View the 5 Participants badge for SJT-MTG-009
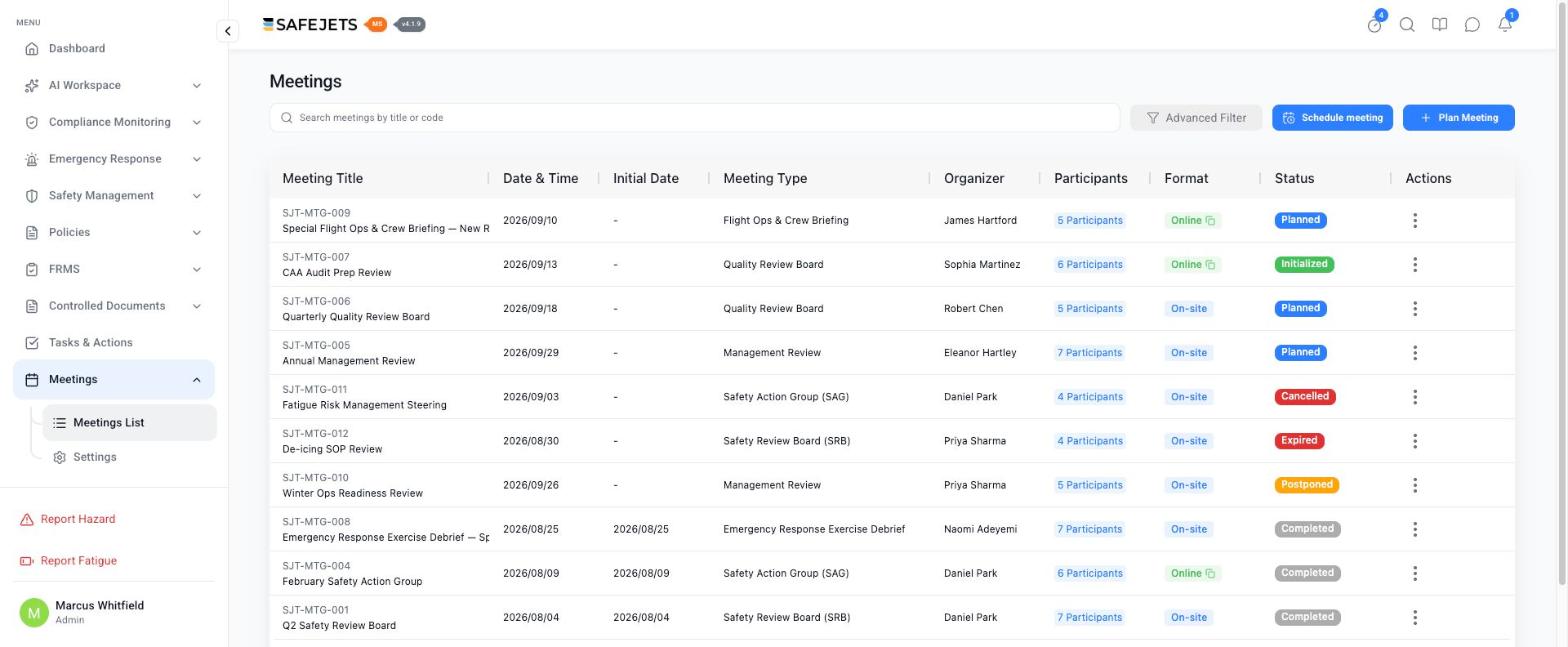 coord(1089,220)
